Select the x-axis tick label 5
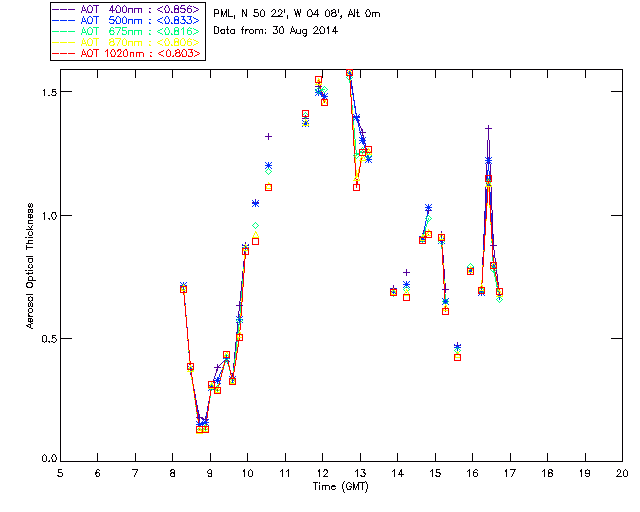Screen dimensions: 640x512 60,471
